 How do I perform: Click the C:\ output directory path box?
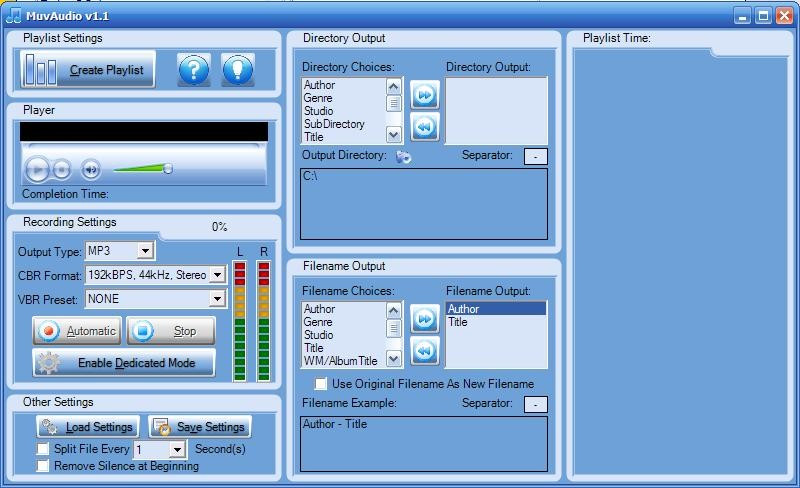pyautogui.click(x=424, y=204)
